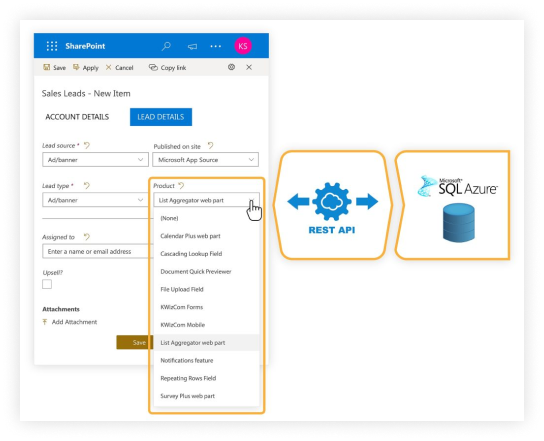Focus the Assigned to name field
544x441 pixels.
coord(98,251)
